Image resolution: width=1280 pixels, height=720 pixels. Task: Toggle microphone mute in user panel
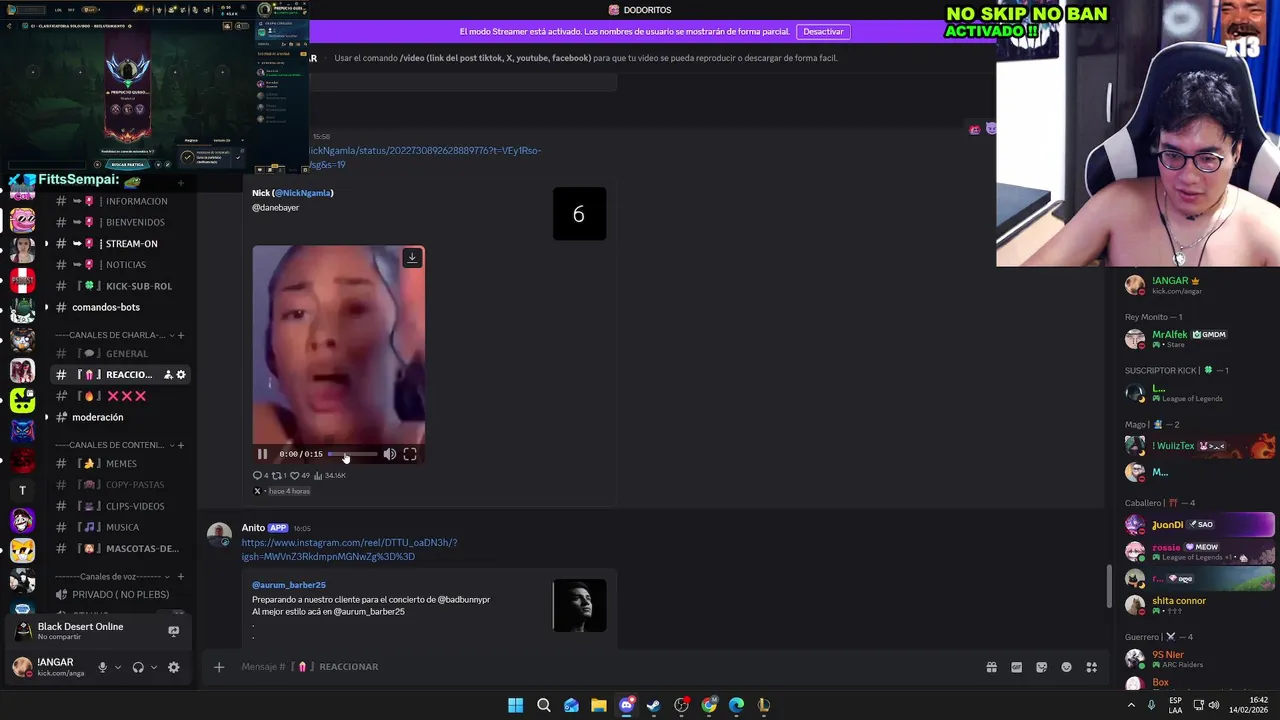point(102,667)
